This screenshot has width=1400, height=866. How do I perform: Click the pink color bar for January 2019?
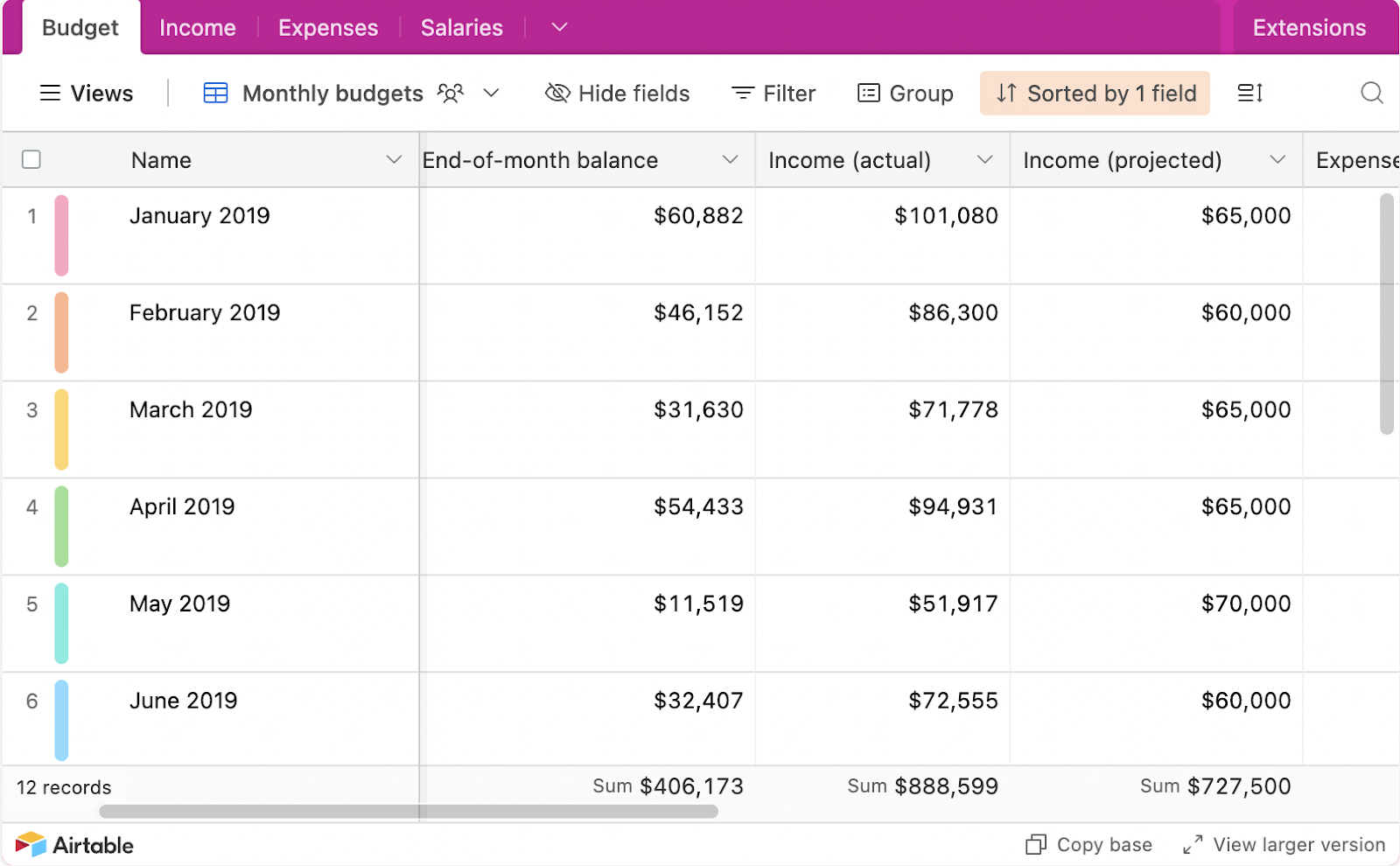61,235
